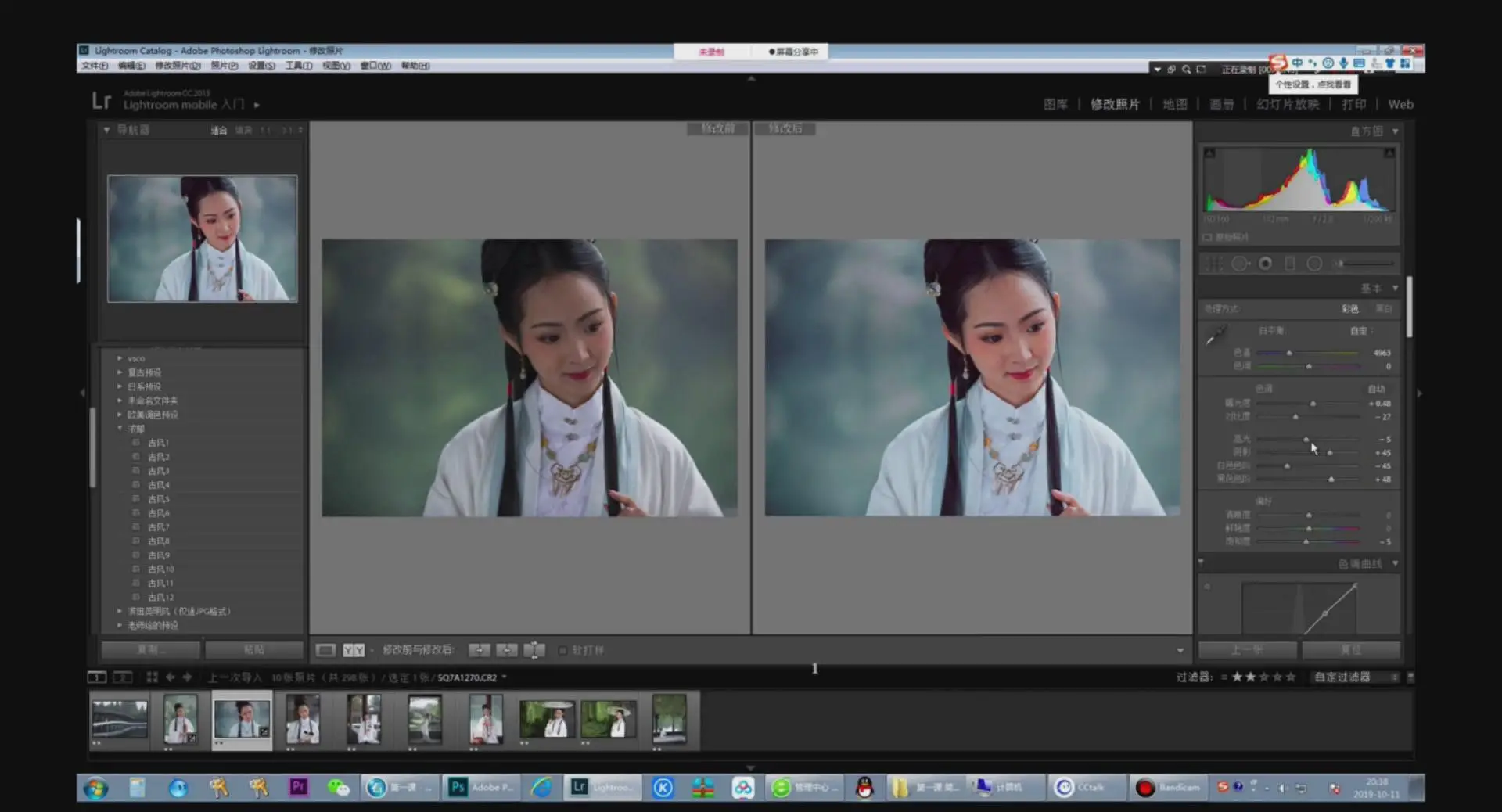Viewport: 1502px width, 812px height.
Task: Switch to loupe single-image view
Action: click(x=325, y=650)
